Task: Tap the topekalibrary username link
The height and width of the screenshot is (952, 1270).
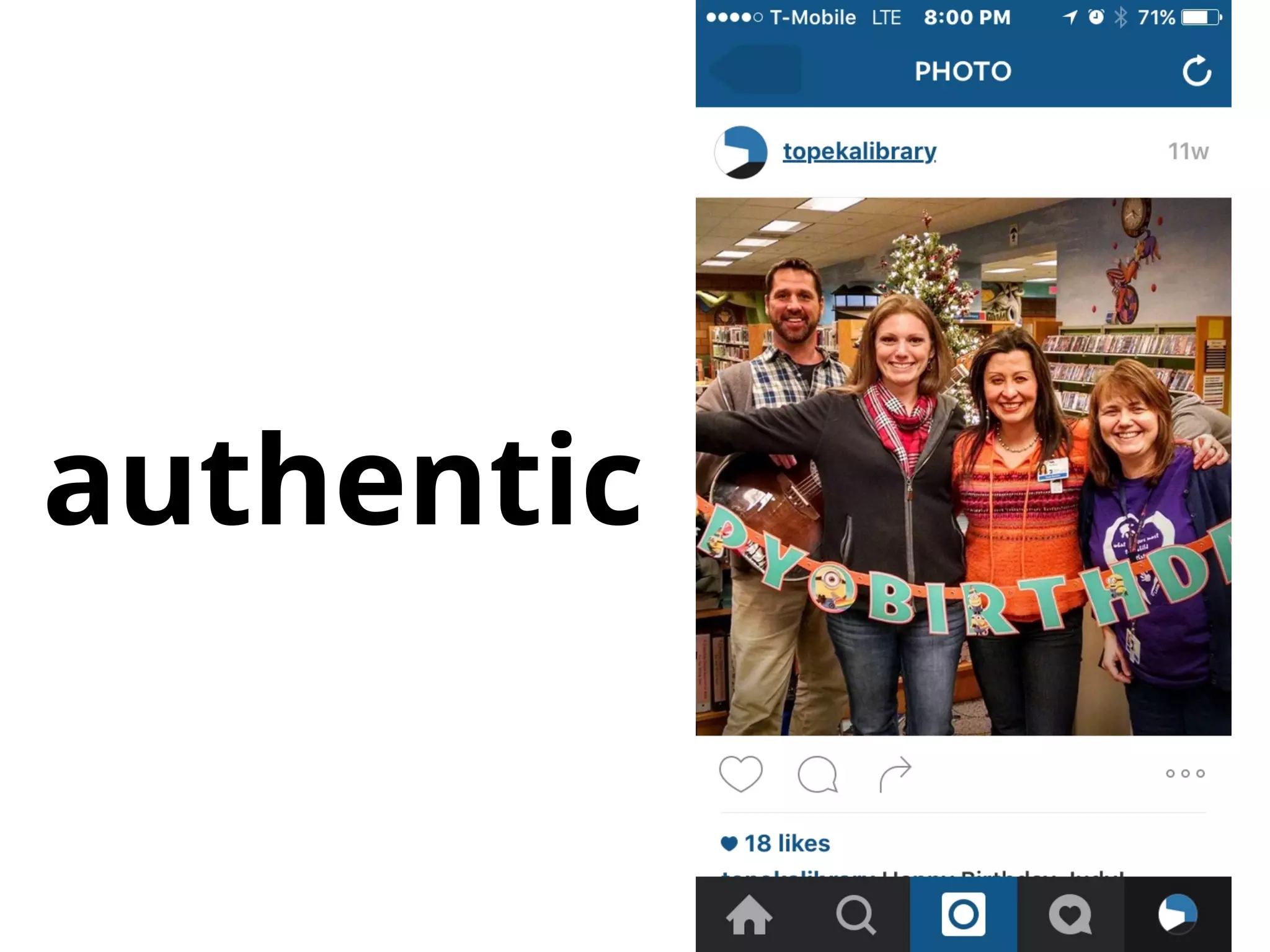Action: coord(859,151)
